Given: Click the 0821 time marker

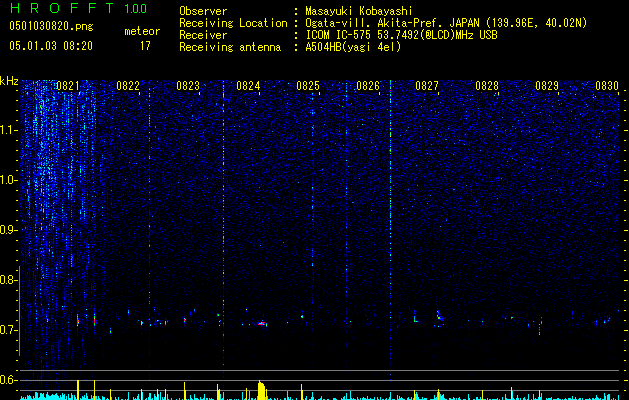Looking at the screenshot, I should 68,86.
